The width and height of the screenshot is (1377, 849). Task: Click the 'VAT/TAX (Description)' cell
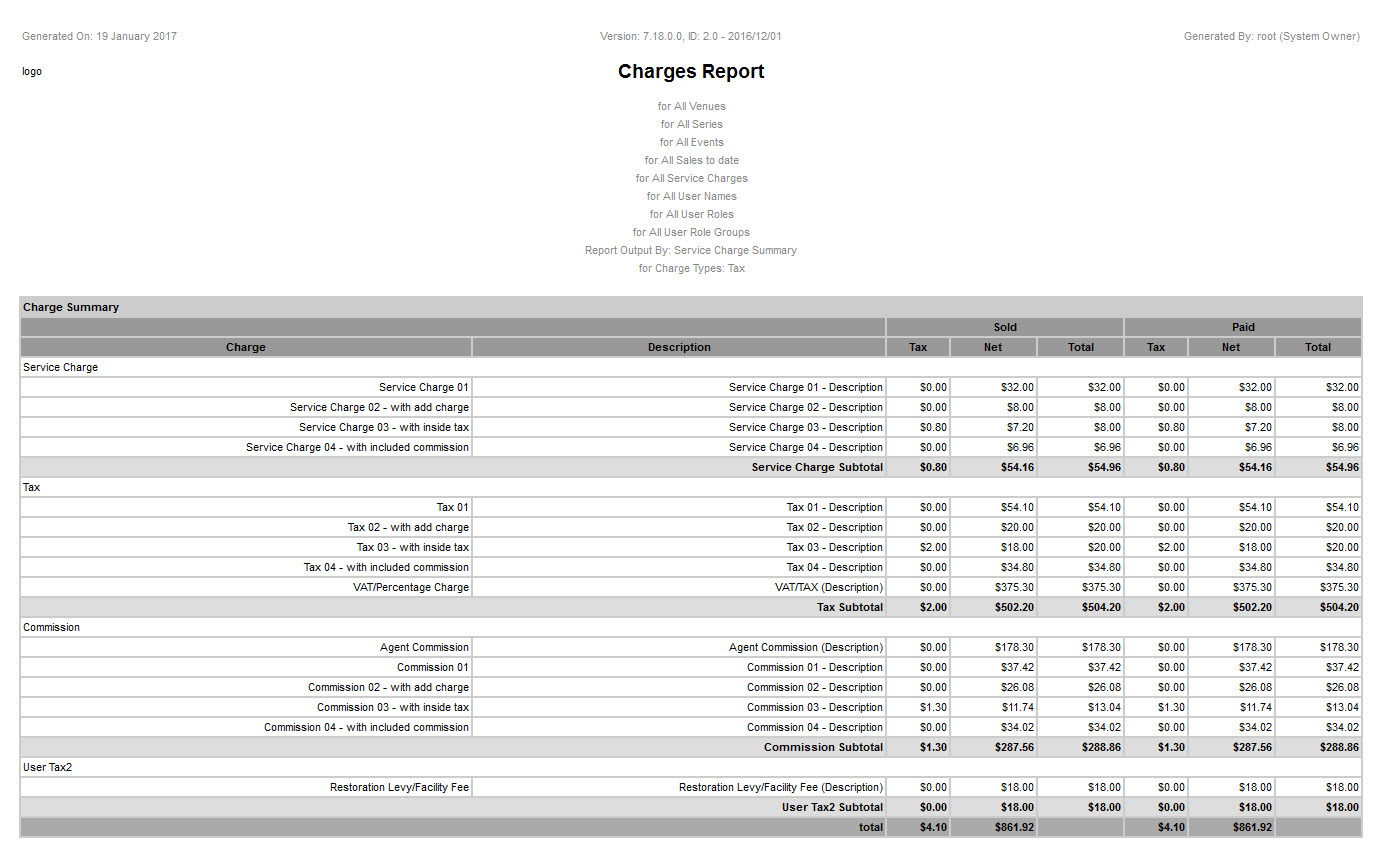tap(679, 587)
